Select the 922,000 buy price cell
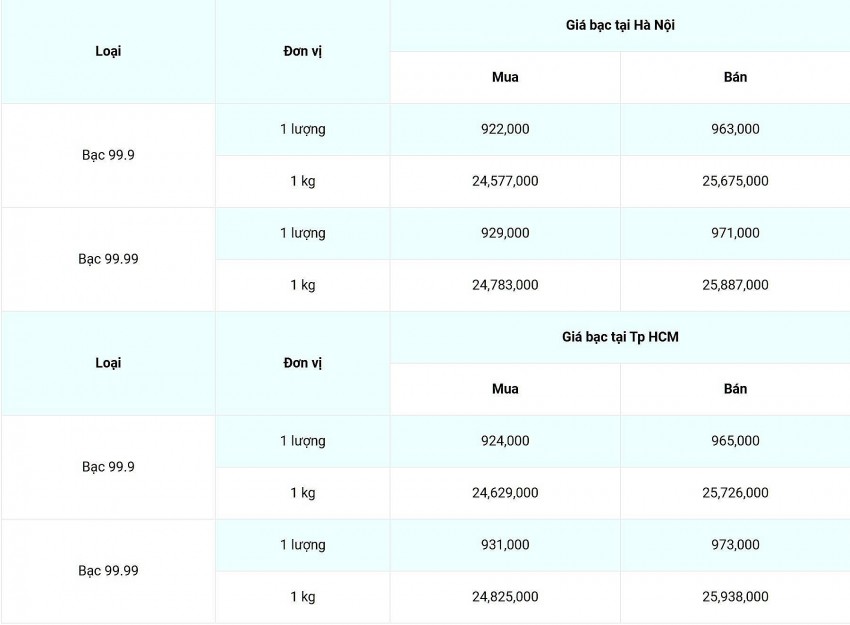The height and width of the screenshot is (625, 850). tap(505, 129)
